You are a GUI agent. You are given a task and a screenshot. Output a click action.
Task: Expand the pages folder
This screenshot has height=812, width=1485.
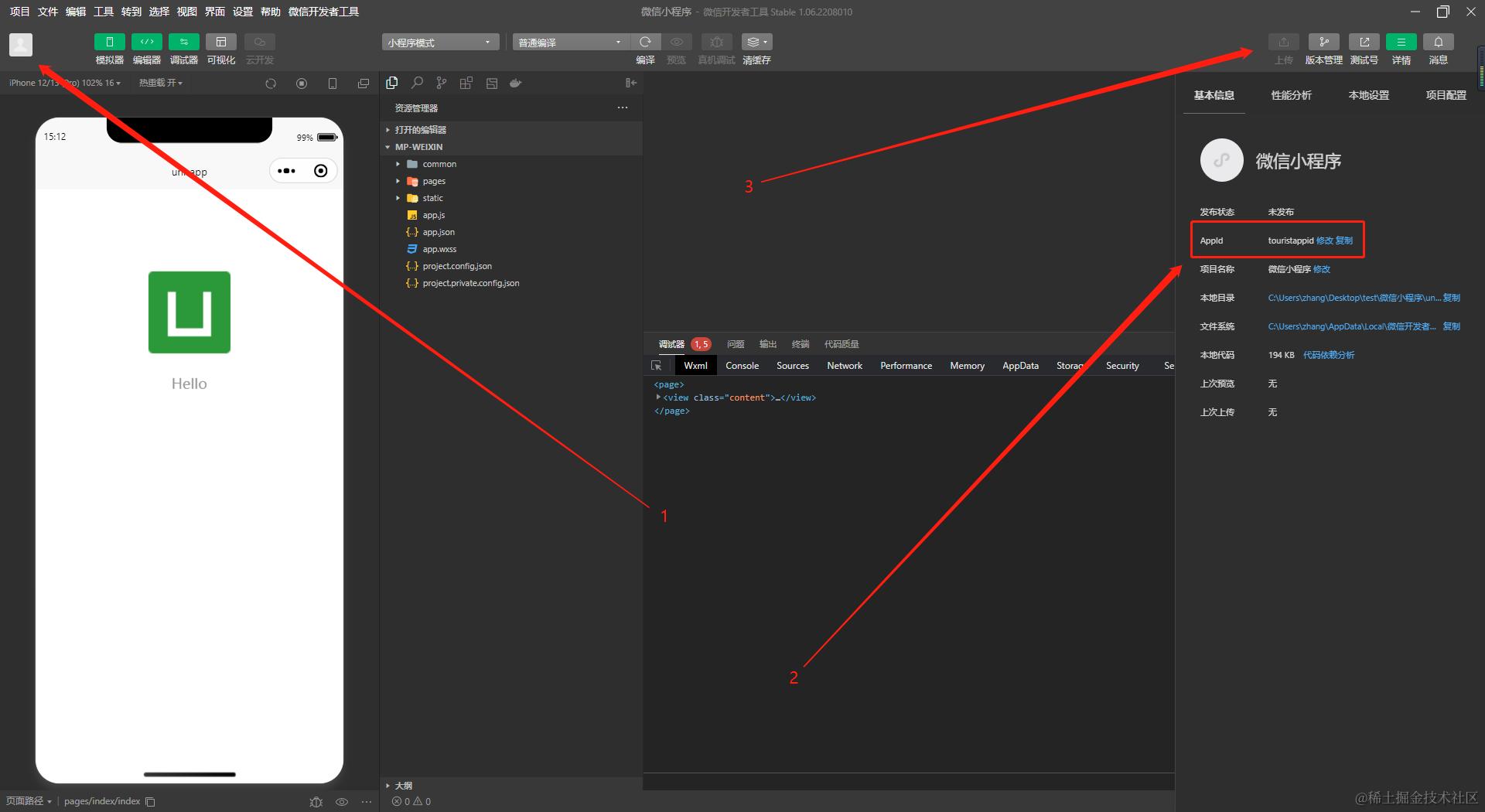click(x=511, y=181)
